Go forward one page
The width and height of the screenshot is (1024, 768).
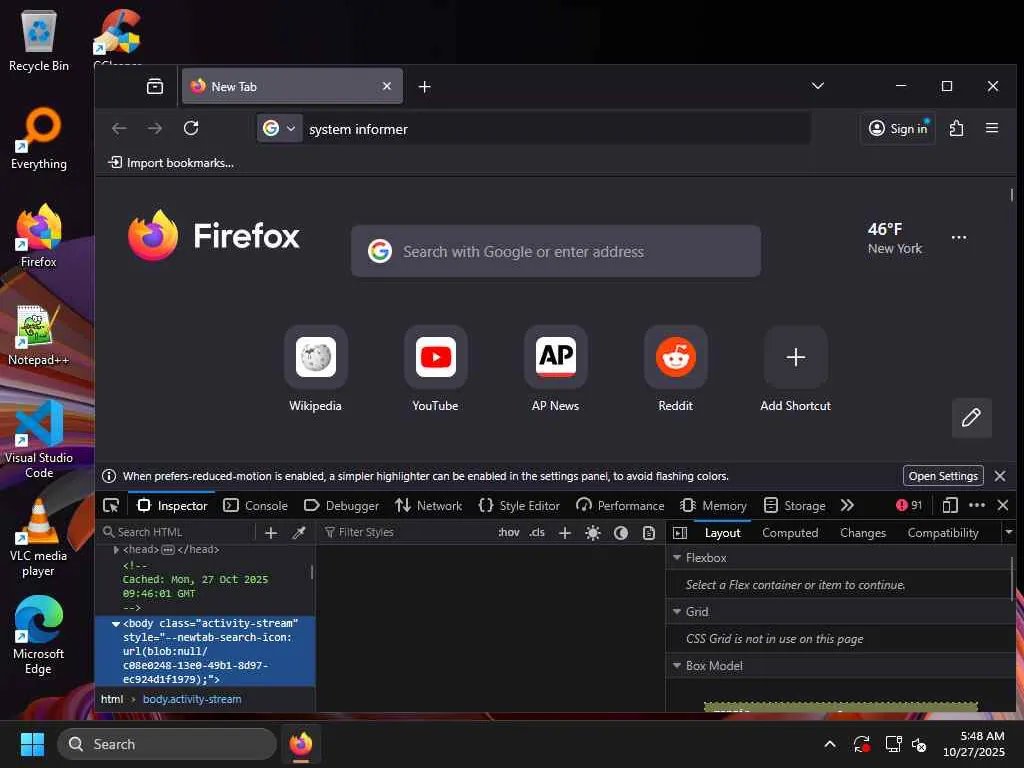coord(155,128)
